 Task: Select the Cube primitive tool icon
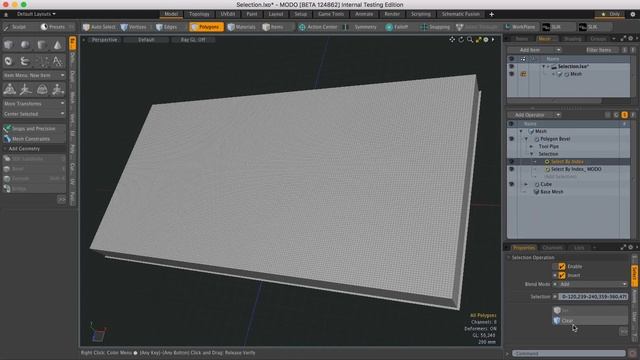pyautogui.click(x=9, y=45)
